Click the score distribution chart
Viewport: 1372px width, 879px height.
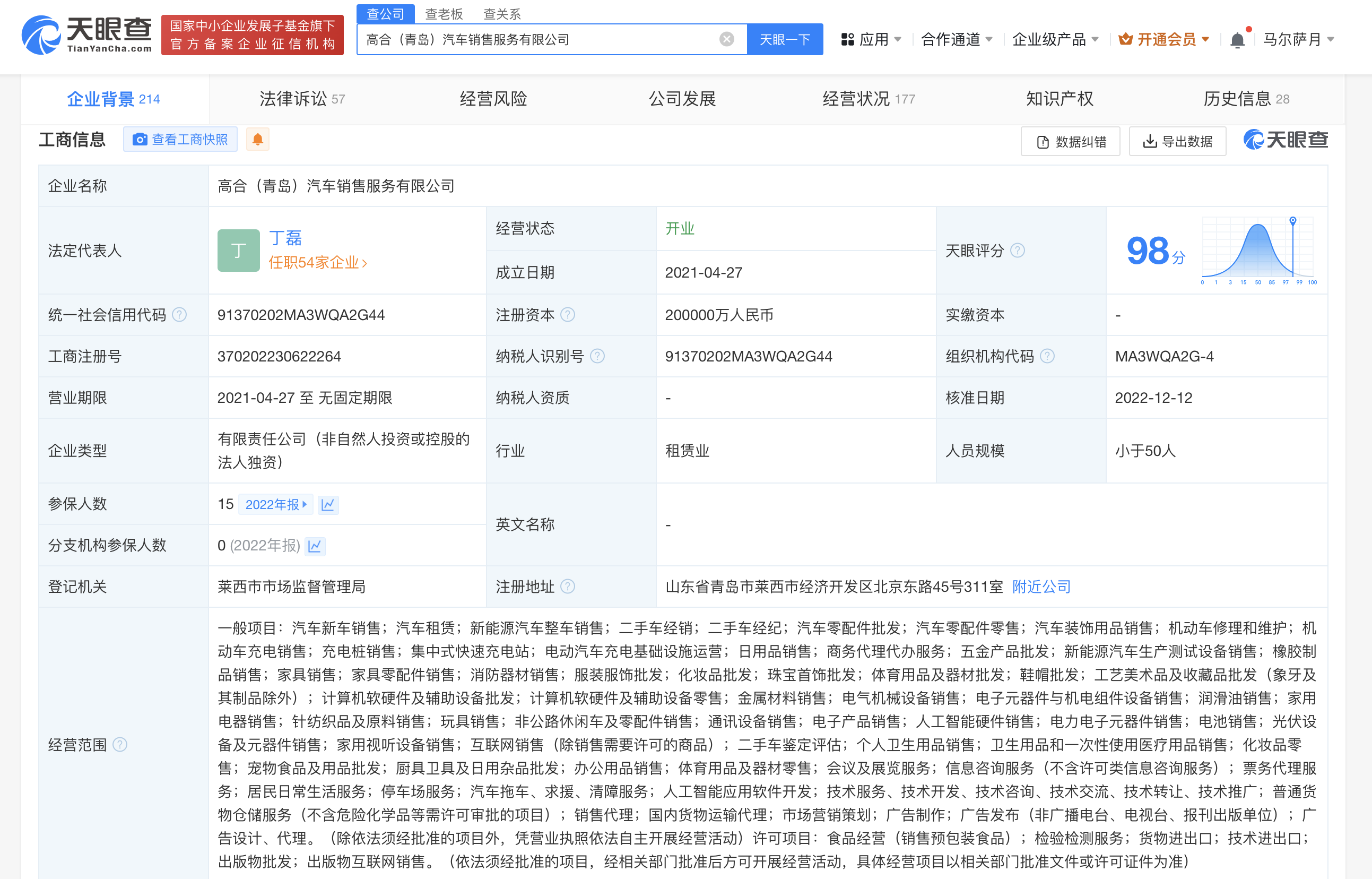(1258, 251)
